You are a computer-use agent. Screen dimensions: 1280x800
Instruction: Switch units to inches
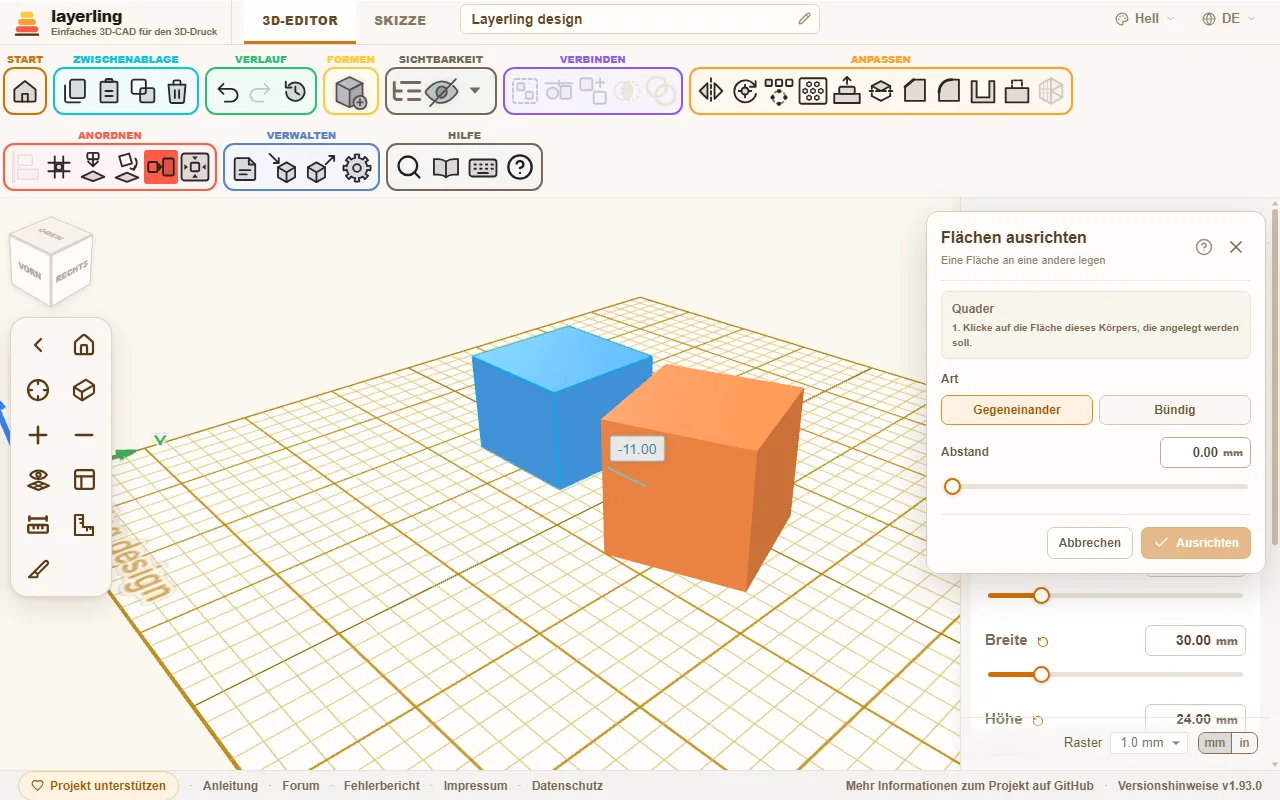click(1245, 743)
